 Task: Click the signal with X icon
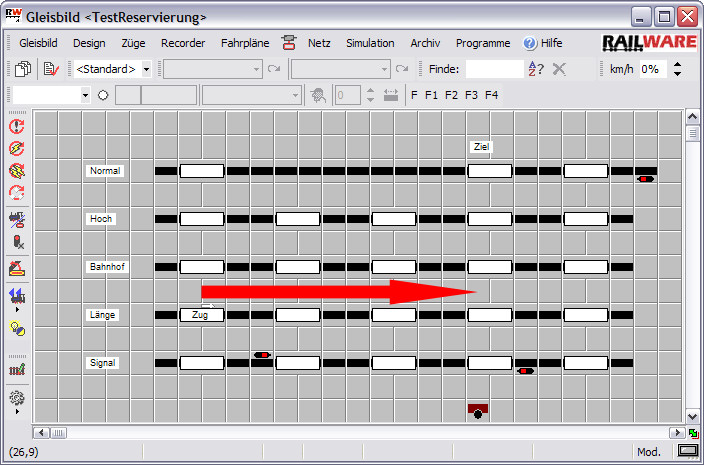coord(18,242)
